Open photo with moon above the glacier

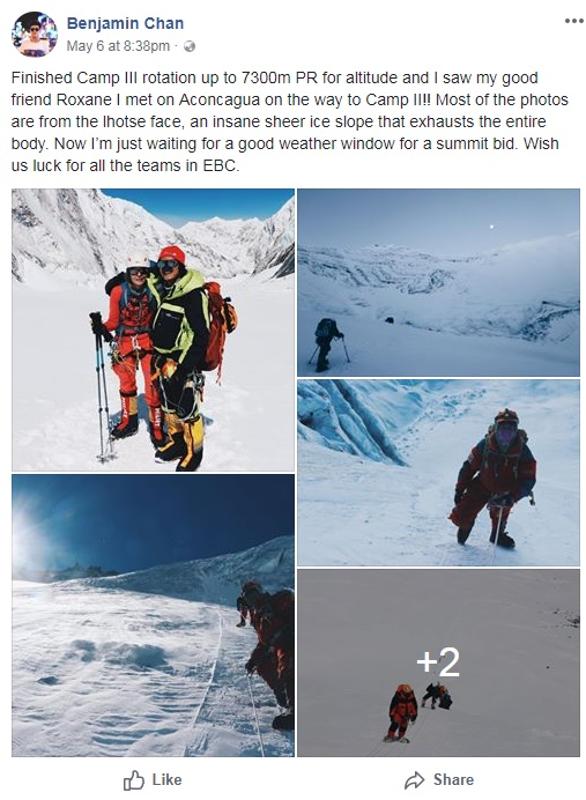pos(439,282)
